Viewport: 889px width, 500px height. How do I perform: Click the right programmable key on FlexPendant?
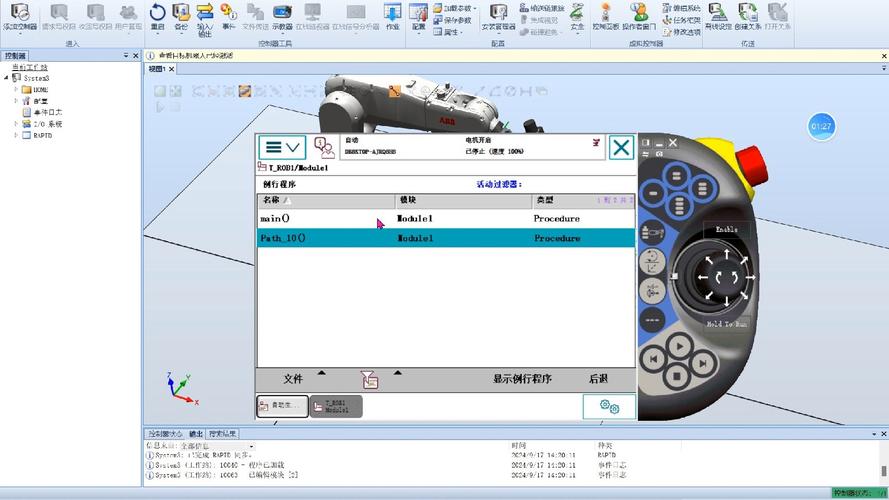click(x=702, y=188)
